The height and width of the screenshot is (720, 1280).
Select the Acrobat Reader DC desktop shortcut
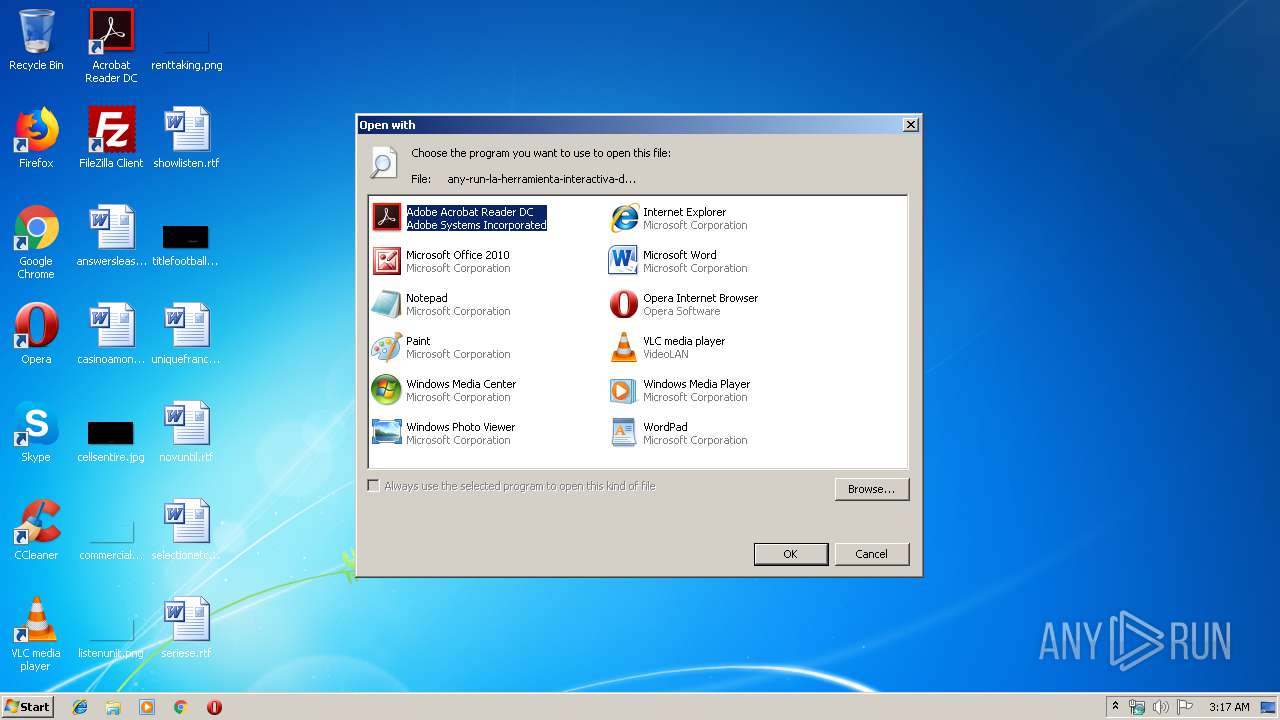pos(111,46)
